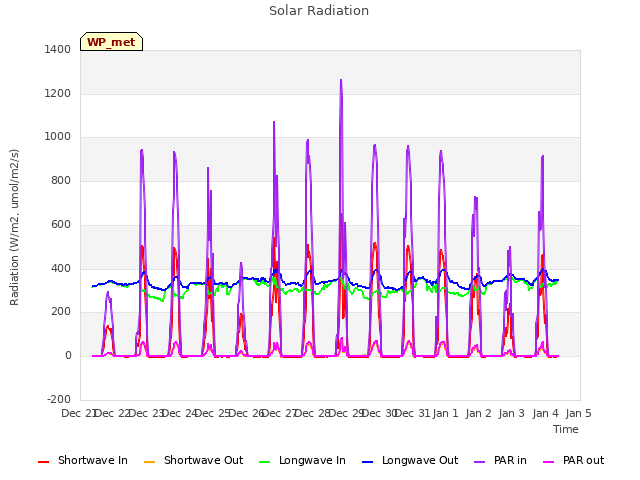Click the Jan 4 x-axis label

545,413
